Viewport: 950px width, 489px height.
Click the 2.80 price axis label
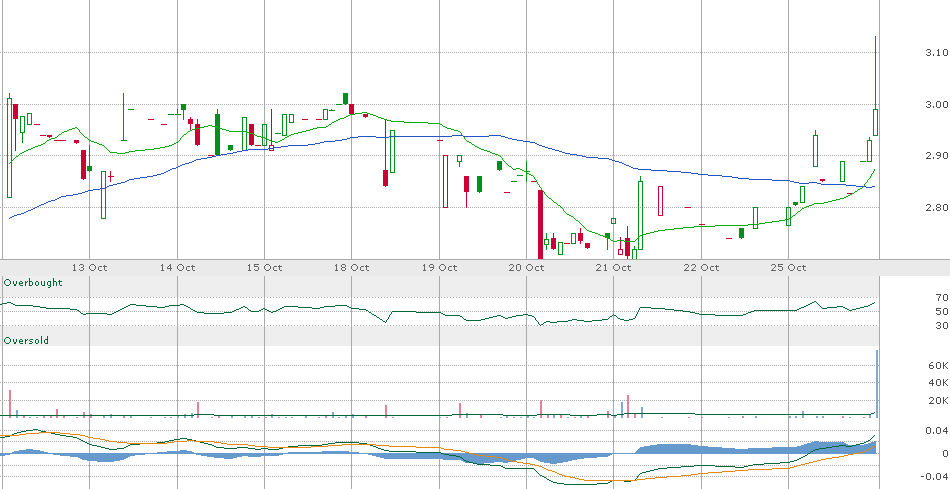click(937, 207)
